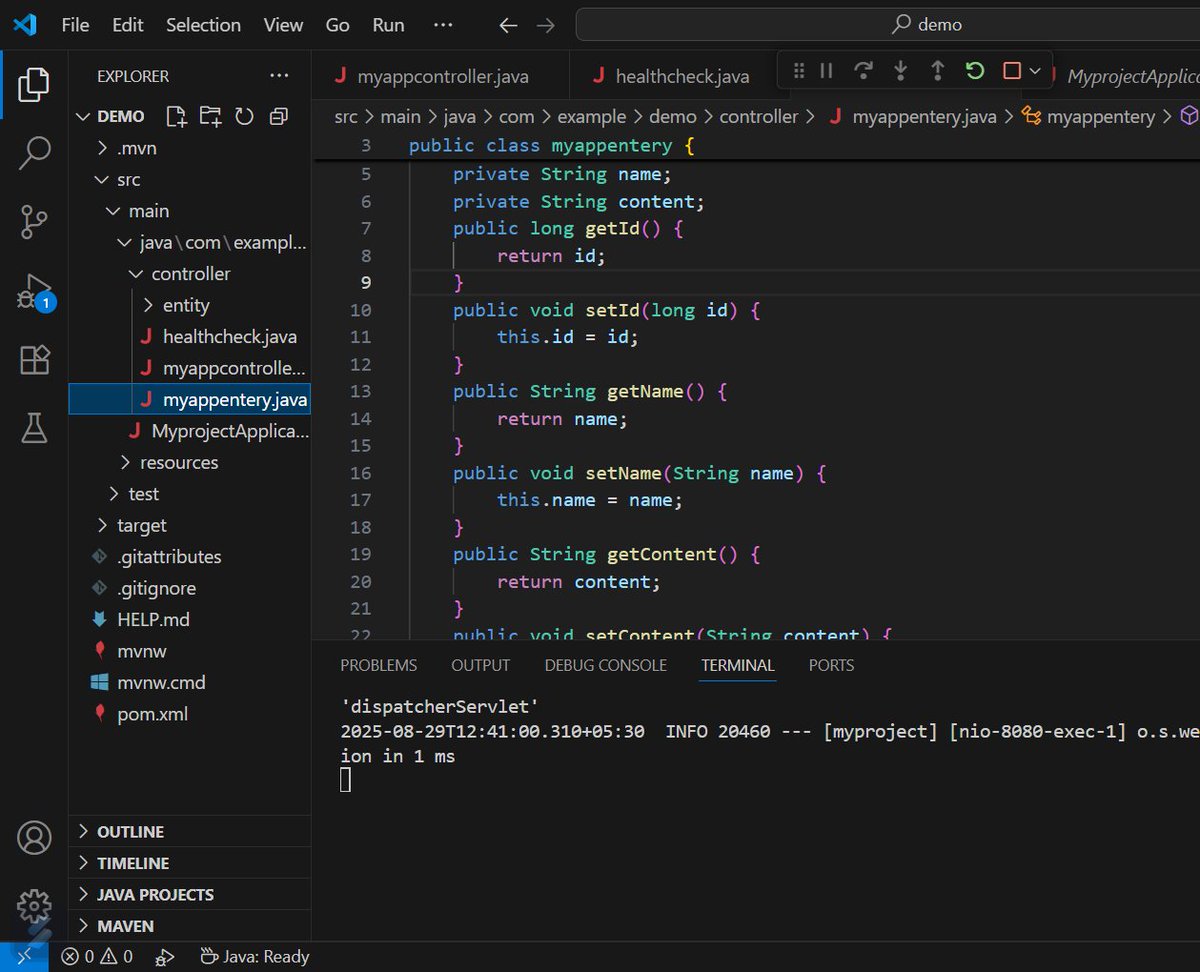Collapse all folders in Explorer
Viewport: 1200px width, 972px height.
pos(278,116)
